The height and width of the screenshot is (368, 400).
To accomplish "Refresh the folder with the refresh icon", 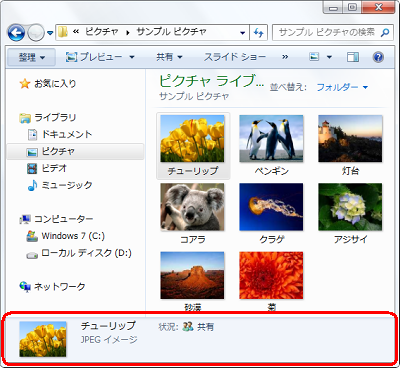I will 258,33.
